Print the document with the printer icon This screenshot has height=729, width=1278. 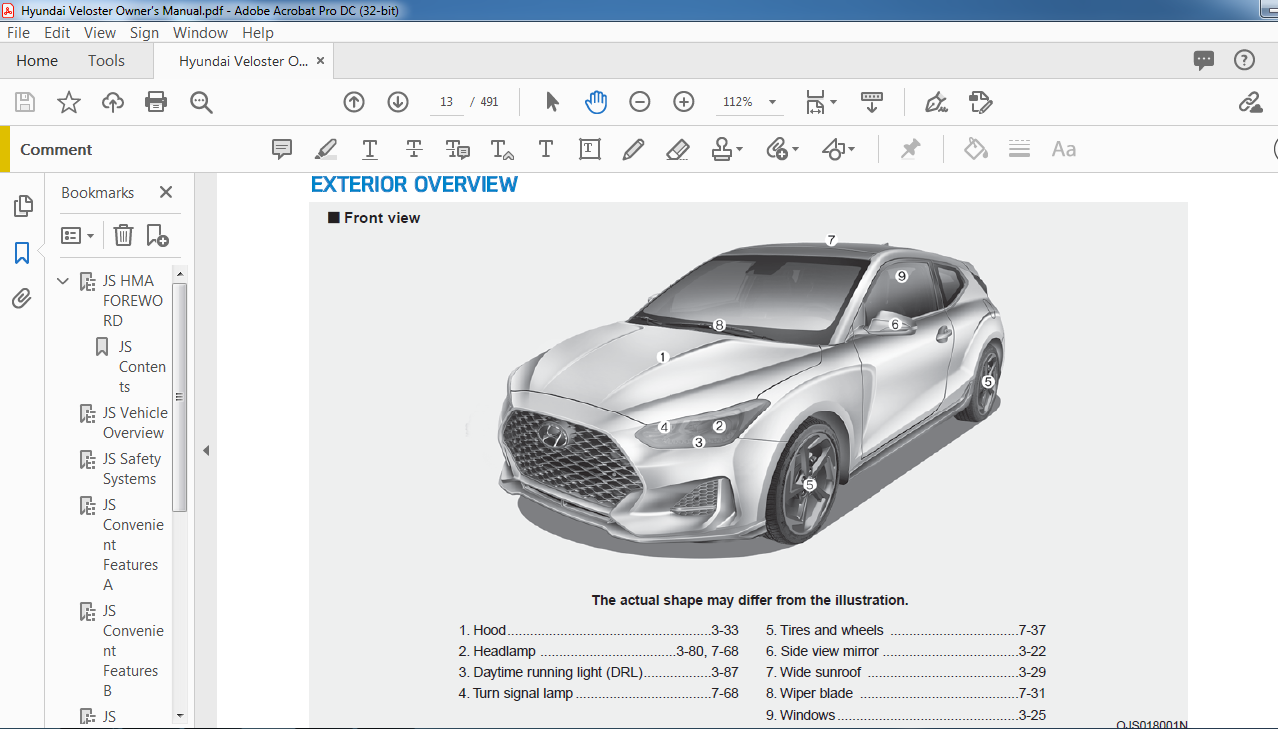click(156, 102)
